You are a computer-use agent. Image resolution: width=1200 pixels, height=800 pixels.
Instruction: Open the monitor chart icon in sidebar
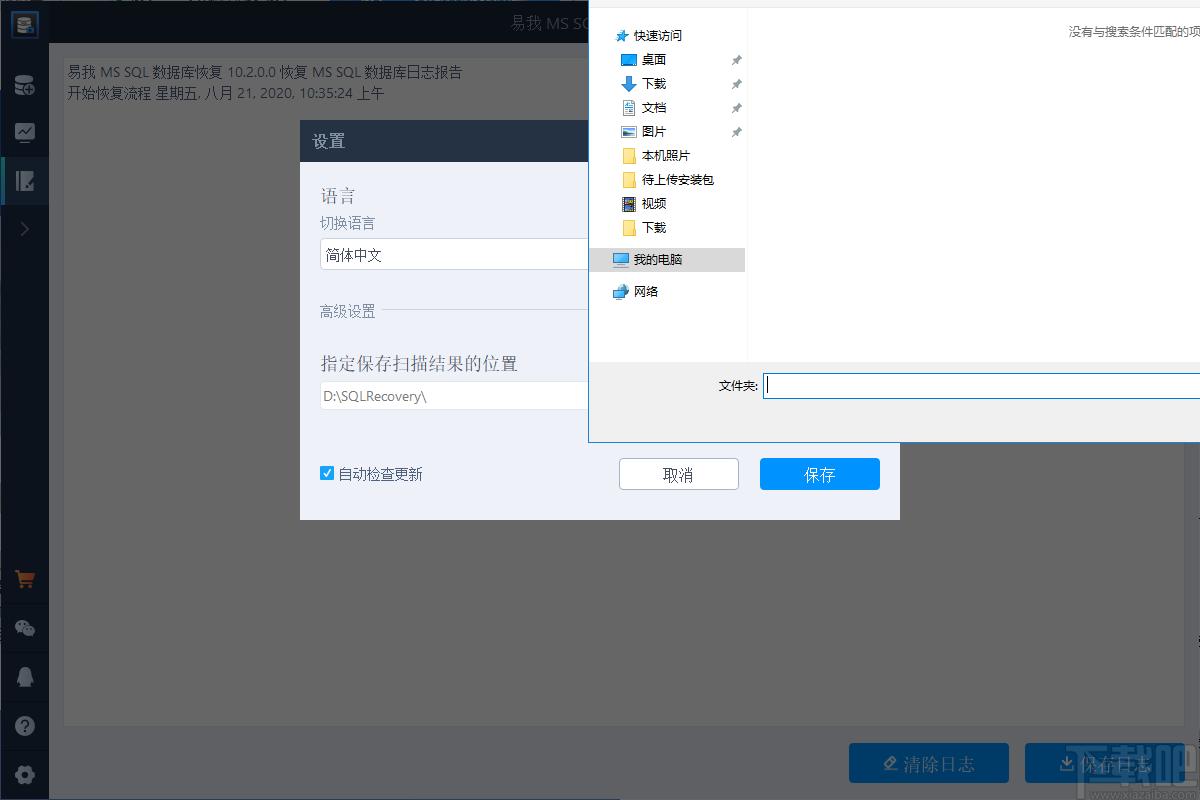coord(24,132)
